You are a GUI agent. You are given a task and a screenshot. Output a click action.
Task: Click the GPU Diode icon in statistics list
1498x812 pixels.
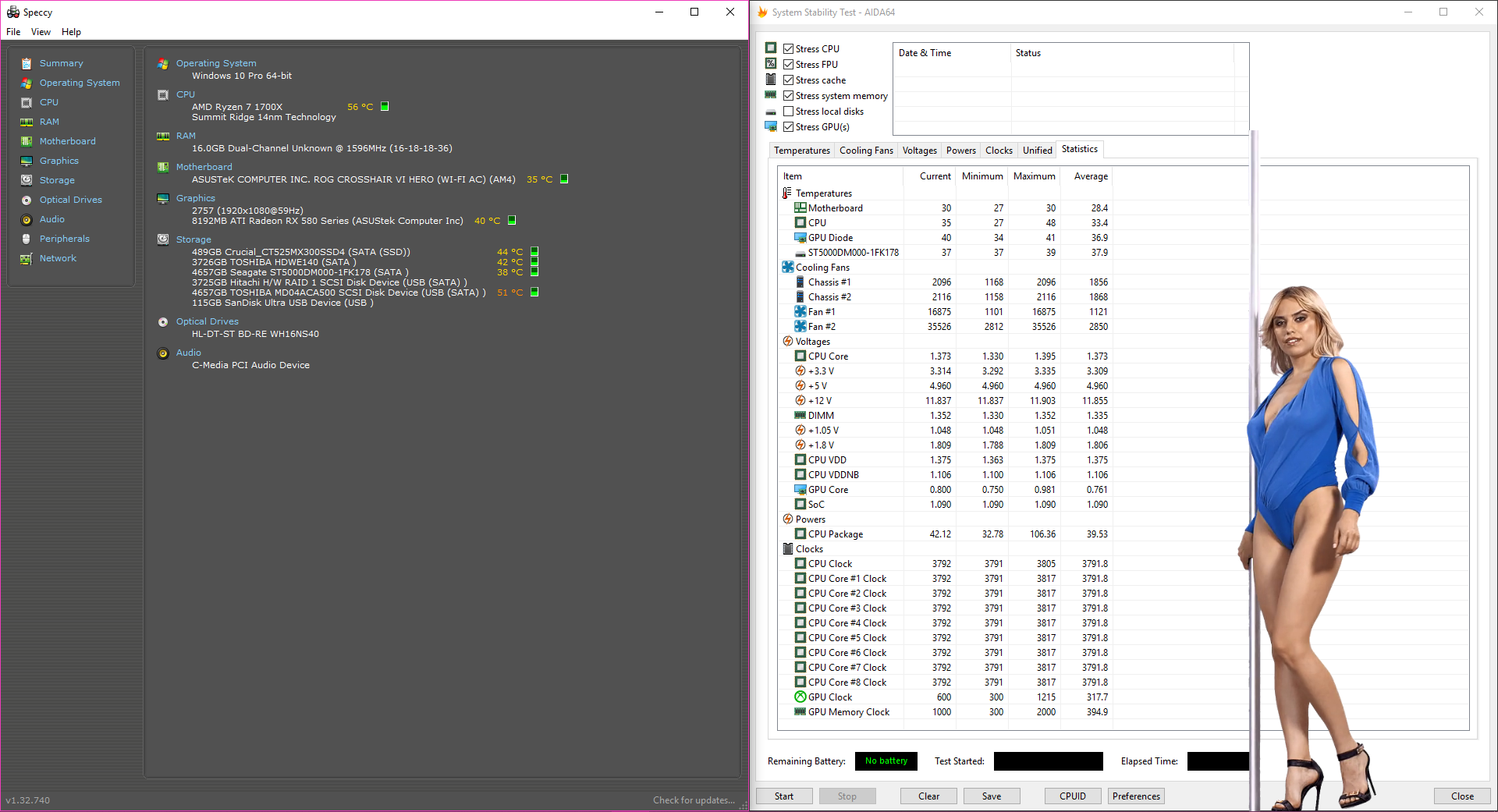pos(800,237)
